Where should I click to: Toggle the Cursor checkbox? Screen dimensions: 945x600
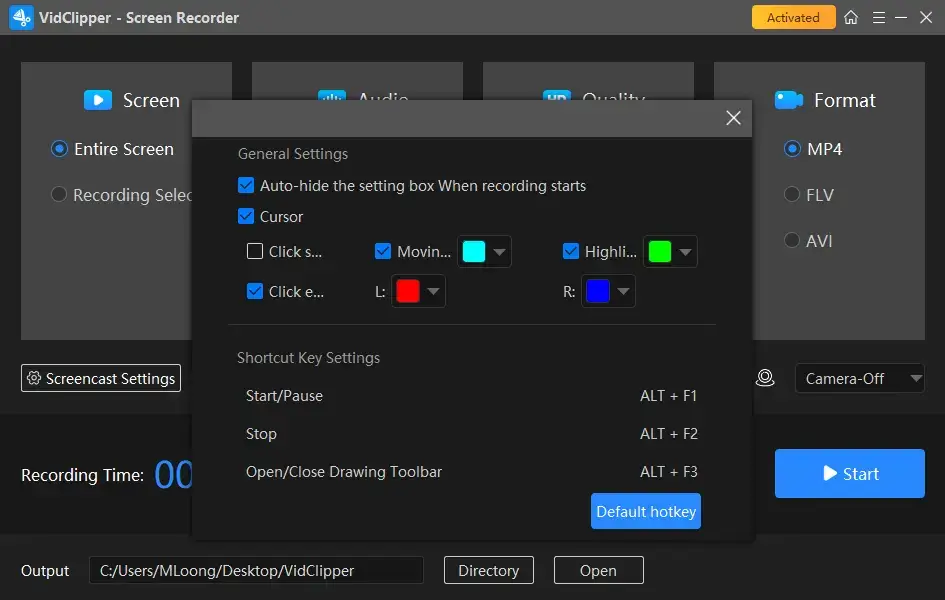(x=246, y=216)
